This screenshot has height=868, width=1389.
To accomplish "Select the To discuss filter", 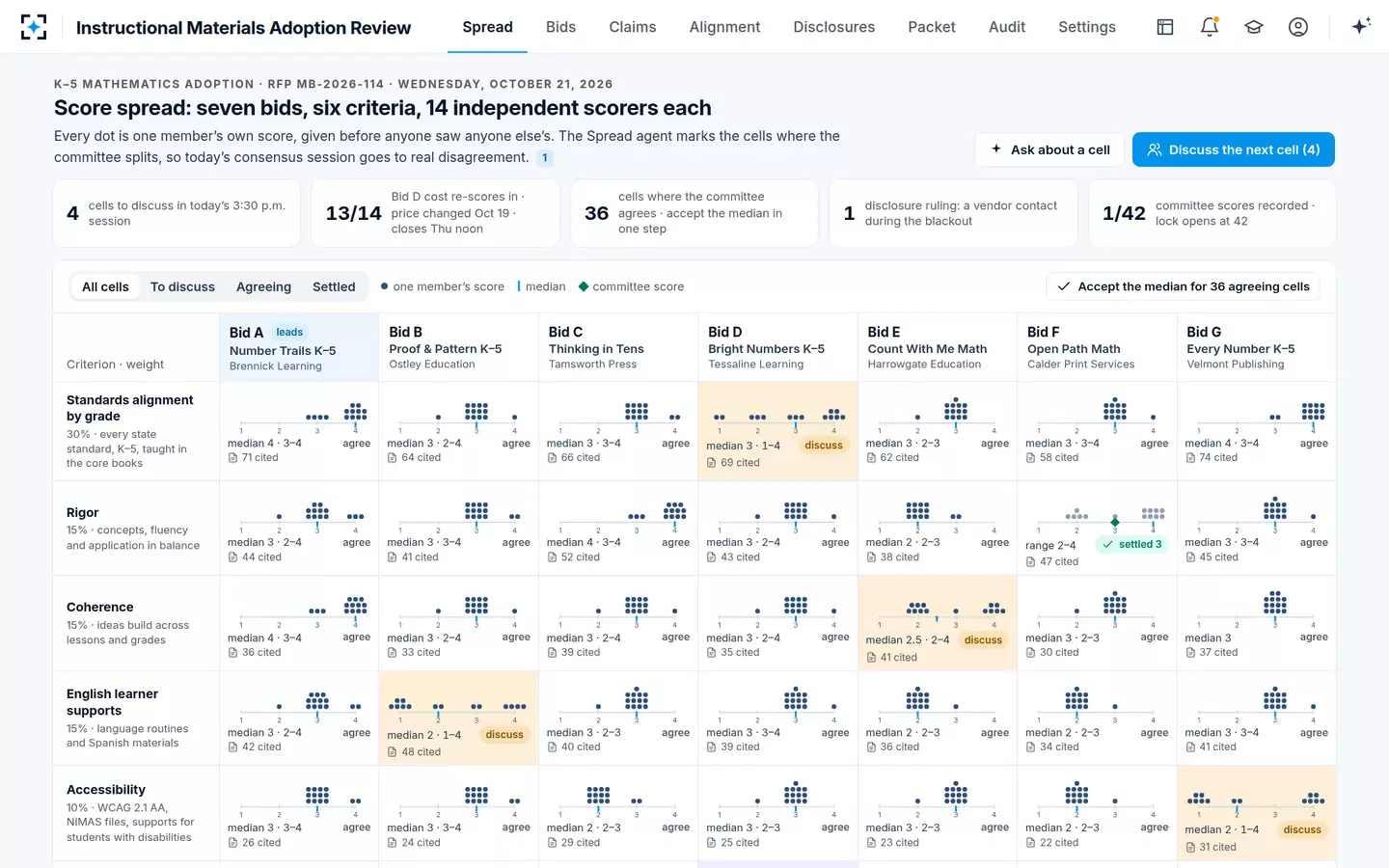I will pos(182,286).
